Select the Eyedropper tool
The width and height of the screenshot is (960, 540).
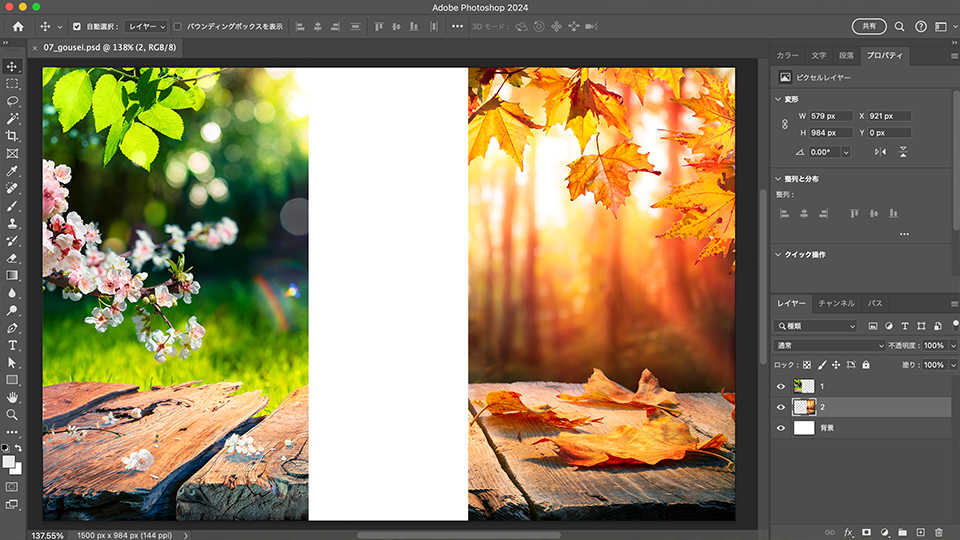point(12,171)
